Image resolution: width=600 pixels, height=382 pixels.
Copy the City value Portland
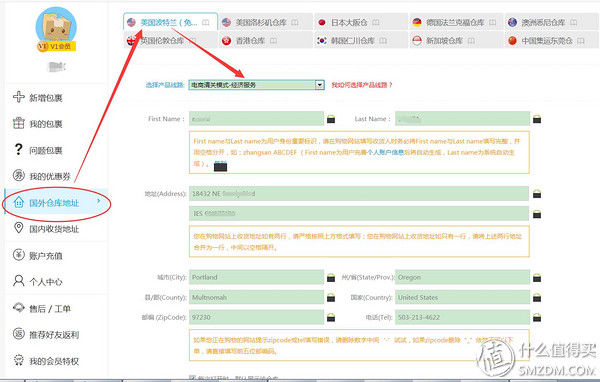(331, 278)
